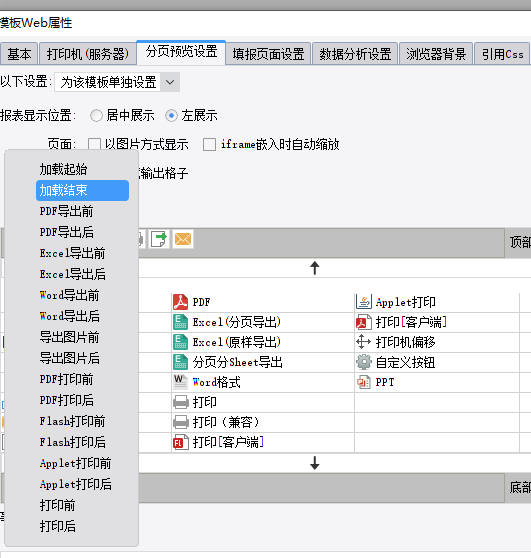Switch to 打印机(服务器) tab

[88, 54]
